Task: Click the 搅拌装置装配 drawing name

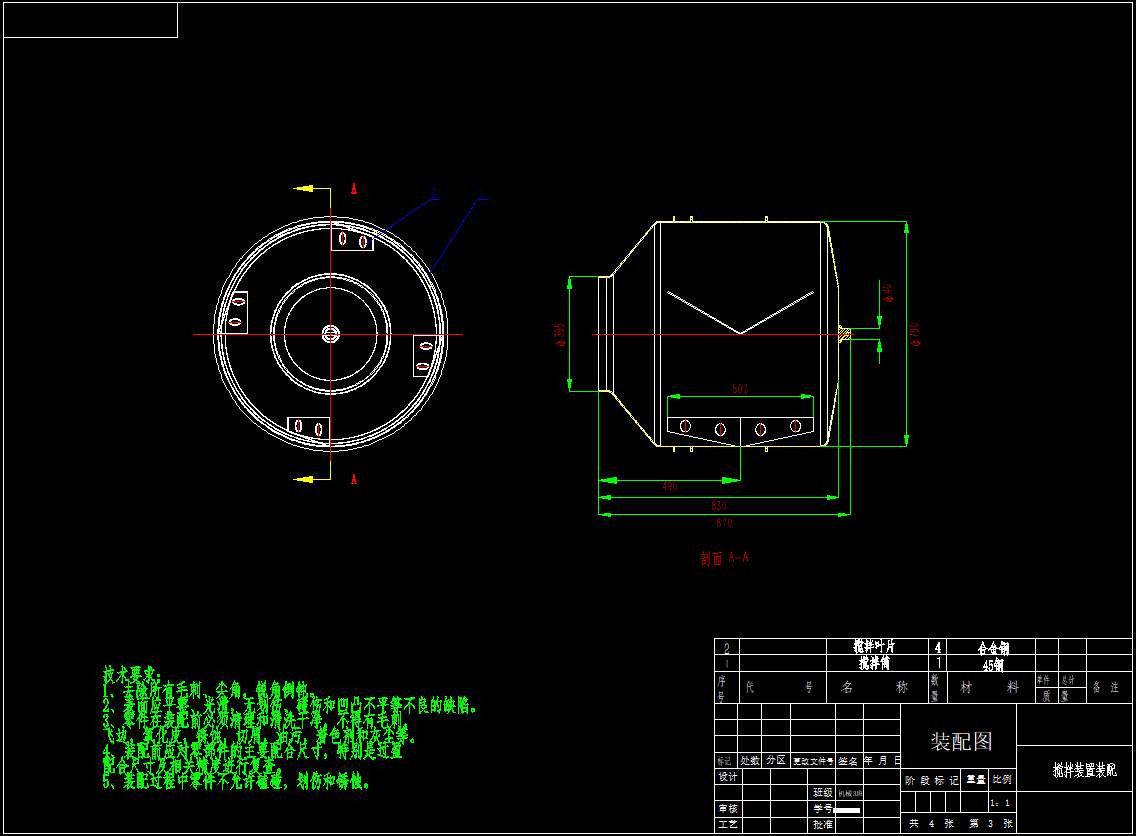Action: (1084, 770)
